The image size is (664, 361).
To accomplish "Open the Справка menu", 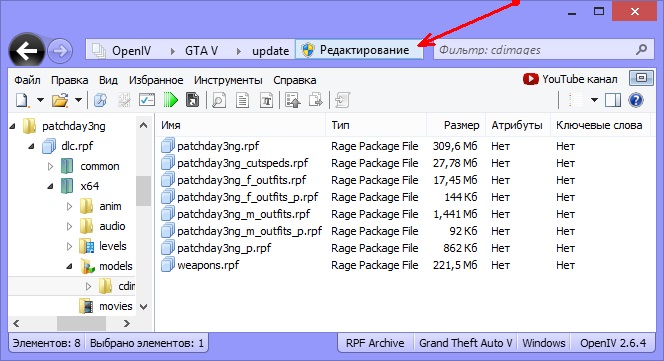I will point(295,80).
